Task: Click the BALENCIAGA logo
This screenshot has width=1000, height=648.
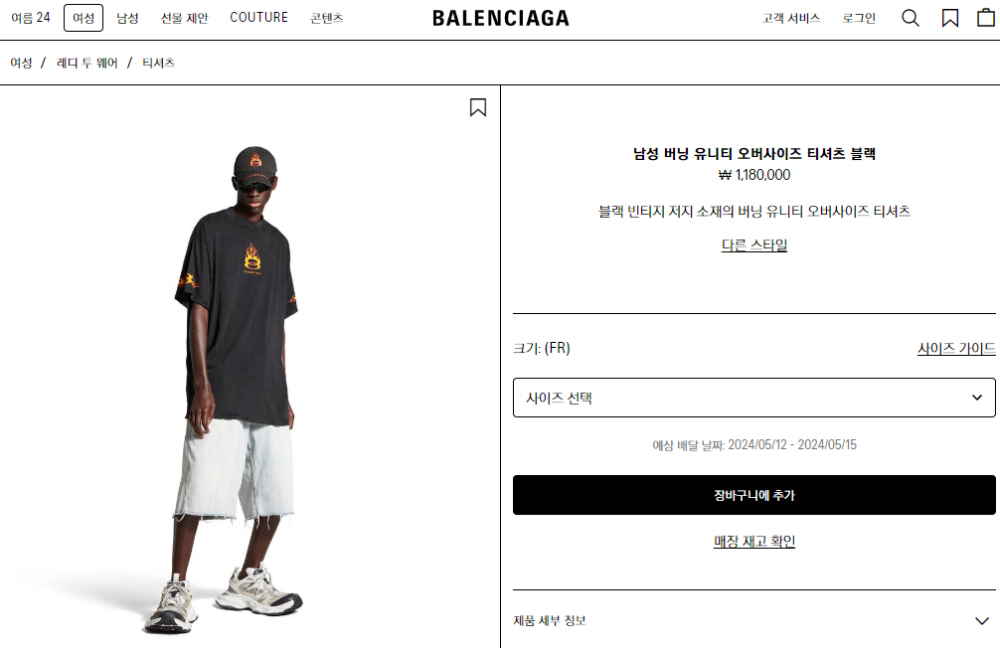Action: tap(501, 18)
